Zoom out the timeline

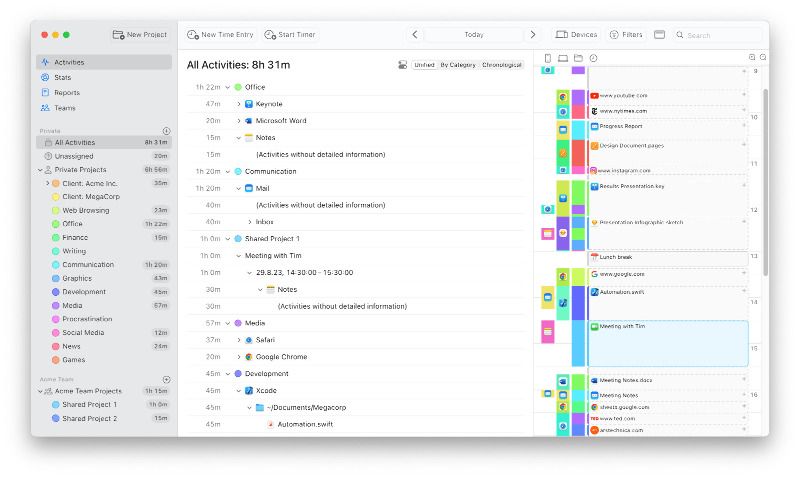coord(763,58)
